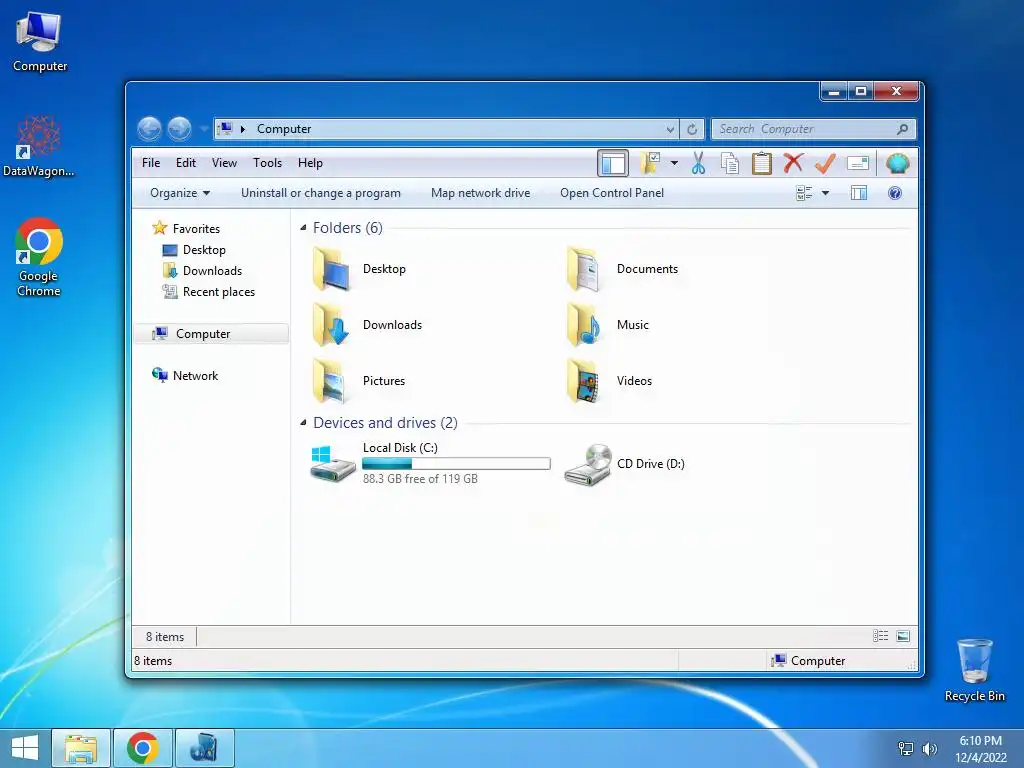Image resolution: width=1024 pixels, height=768 pixels.
Task: Select the Downloads folder in content area
Action: tap(367, 325)
